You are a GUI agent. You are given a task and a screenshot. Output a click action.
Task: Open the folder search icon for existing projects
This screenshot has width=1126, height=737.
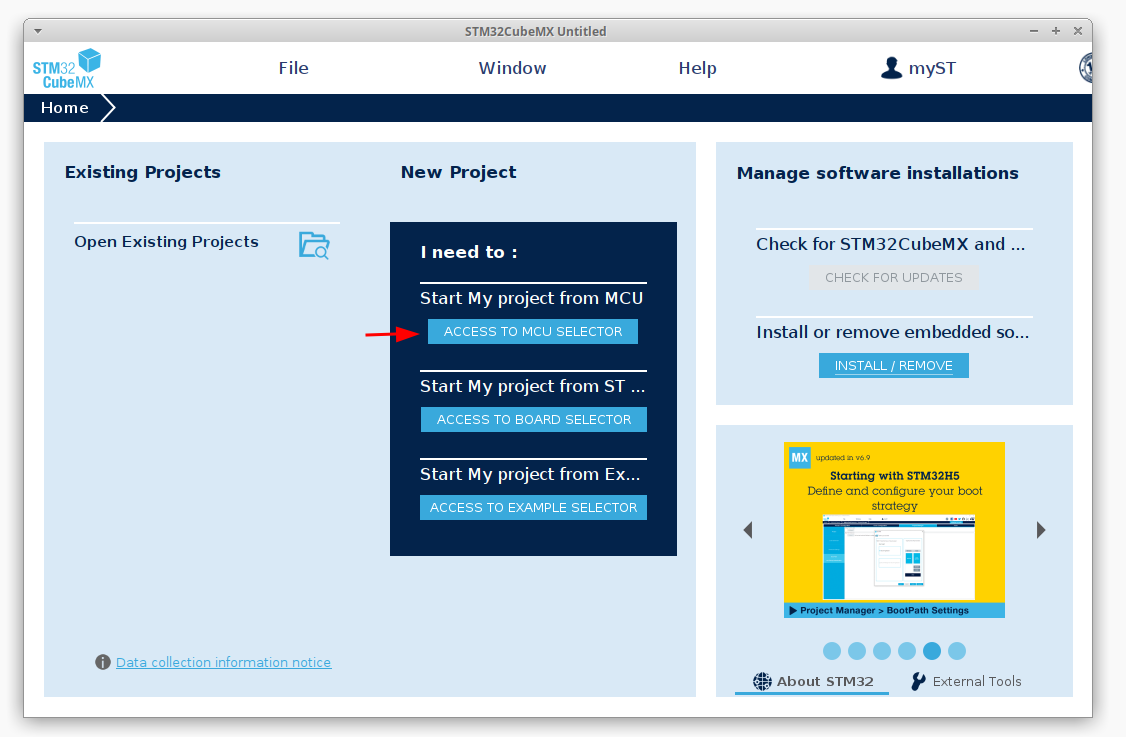pyautogui.click(x=314, y=246)
